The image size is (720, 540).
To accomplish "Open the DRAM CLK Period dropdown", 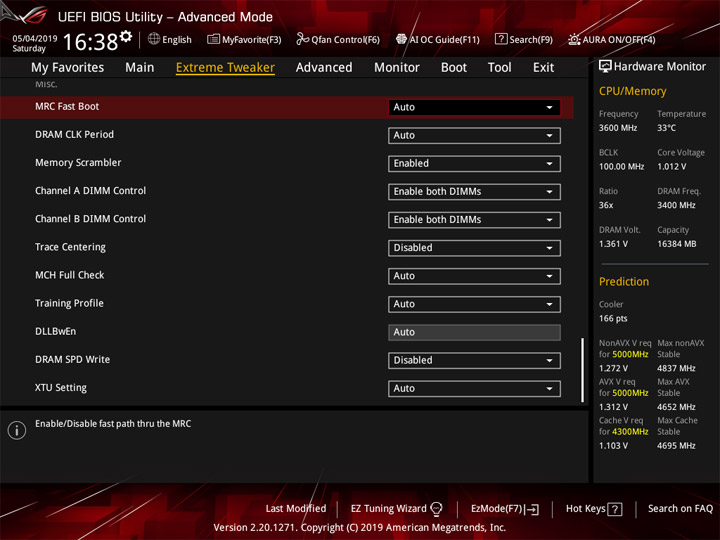I will (x=474, y=135).
